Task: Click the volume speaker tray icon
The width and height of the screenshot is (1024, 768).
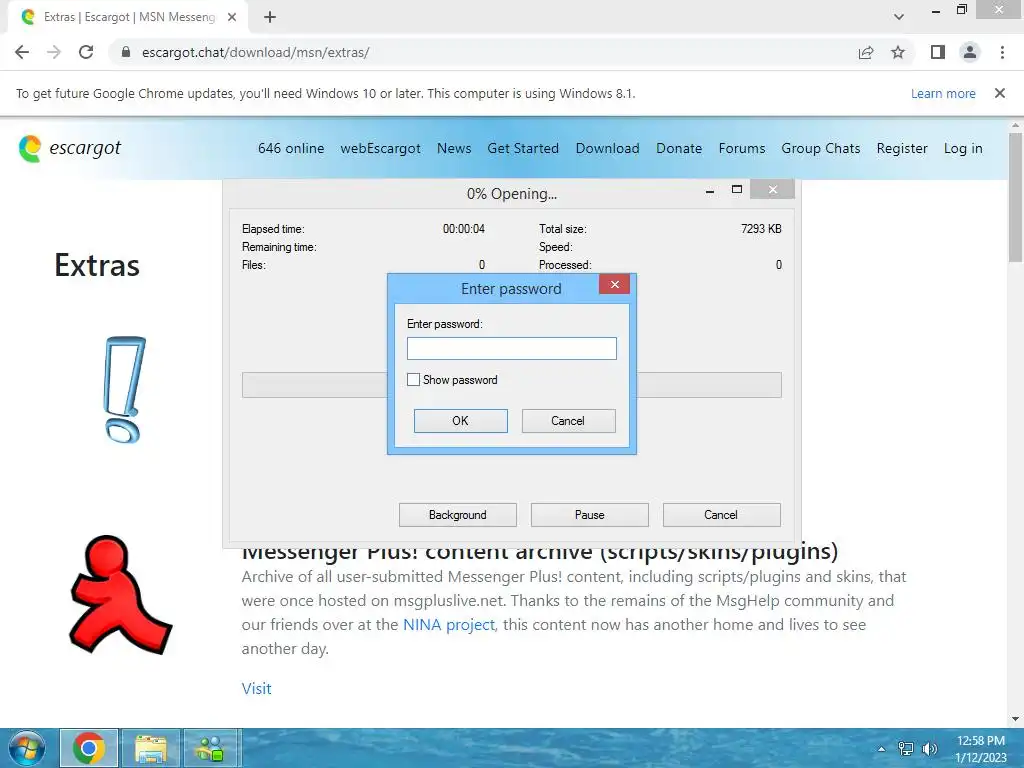Action: (929, 748)
